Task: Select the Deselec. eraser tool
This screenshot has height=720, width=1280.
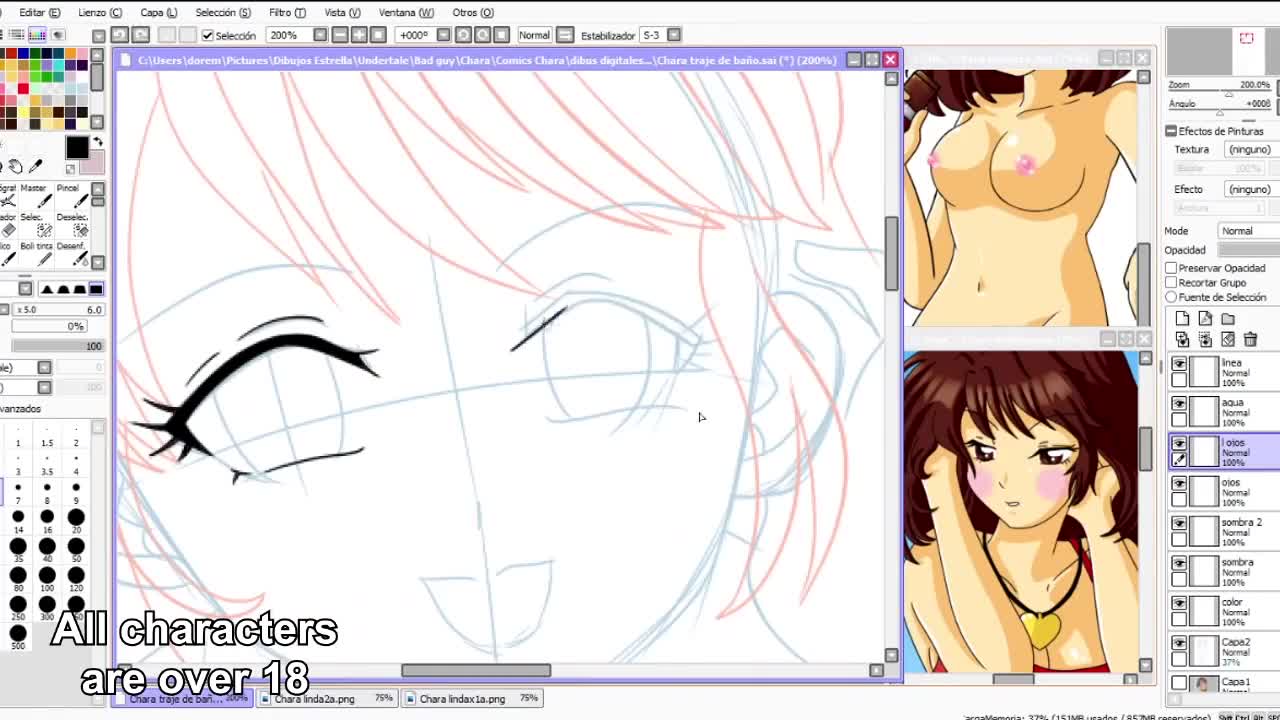Action: tap(70, 226)
